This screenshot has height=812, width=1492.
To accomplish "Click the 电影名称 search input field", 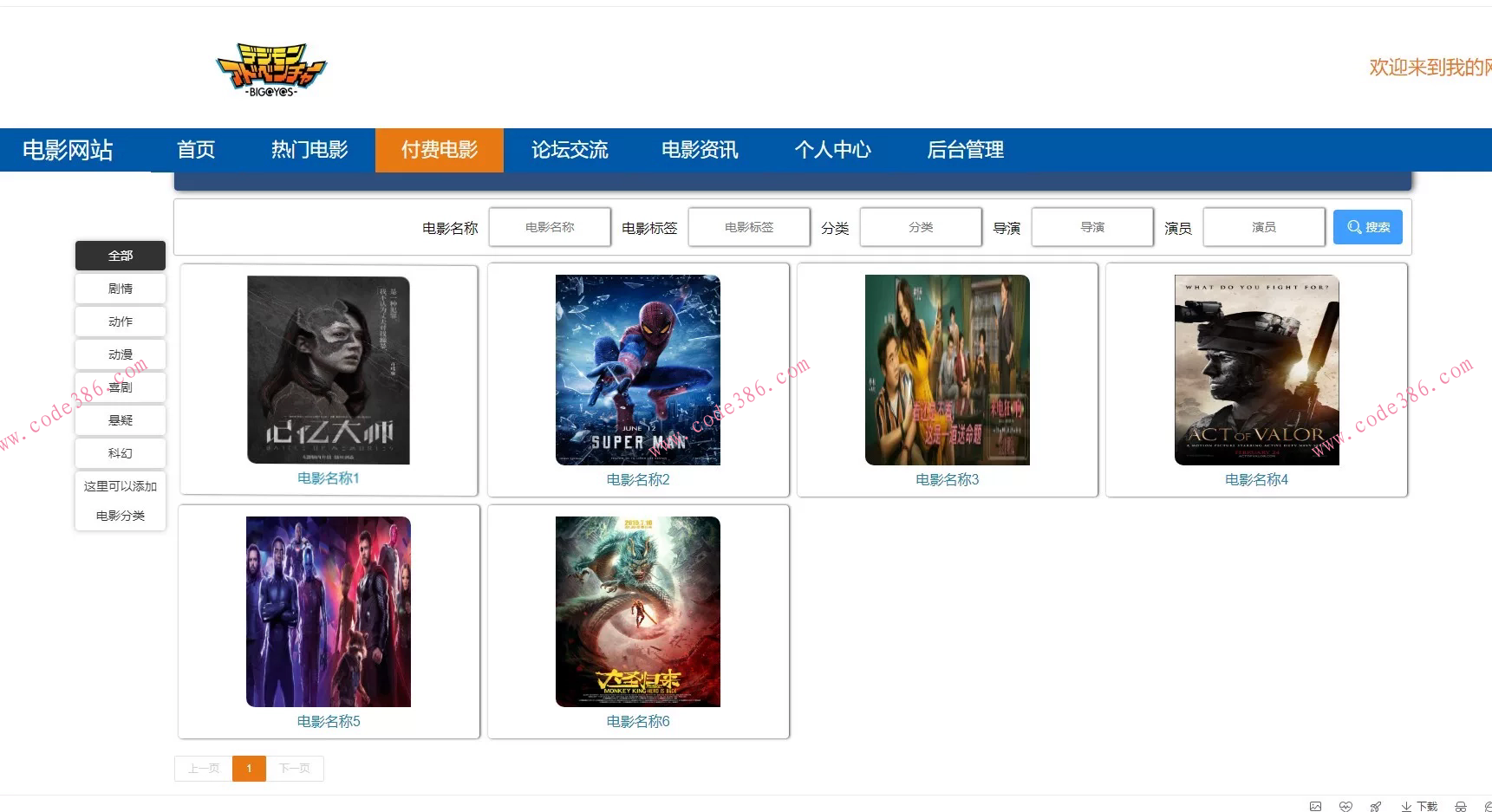I will pyautogui.click(x=550, y=227).
